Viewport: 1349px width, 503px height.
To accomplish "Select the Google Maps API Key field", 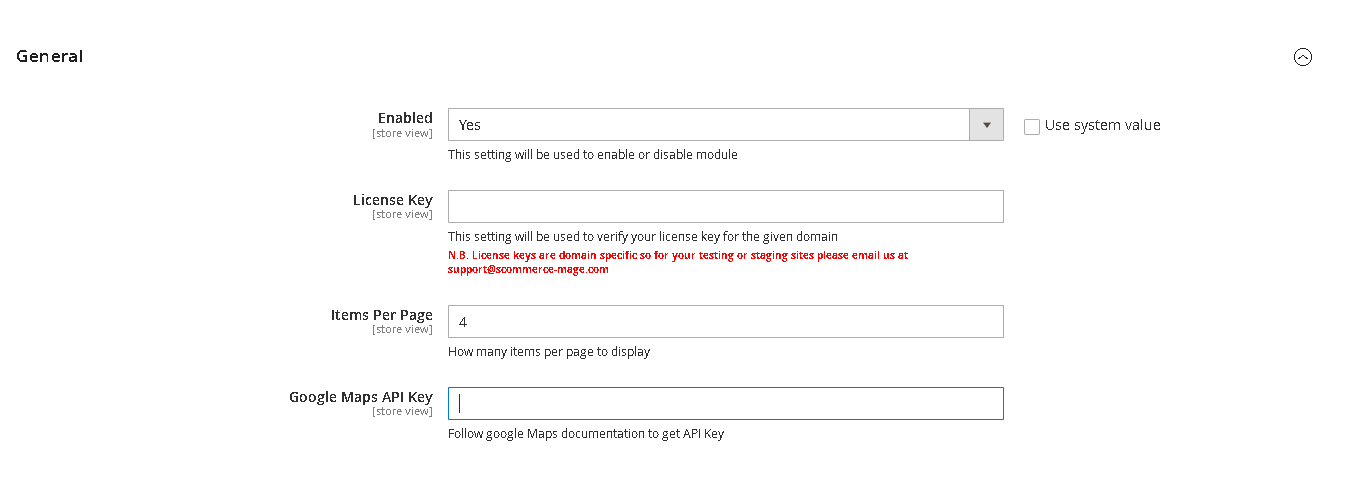I will tap(725, 403).
